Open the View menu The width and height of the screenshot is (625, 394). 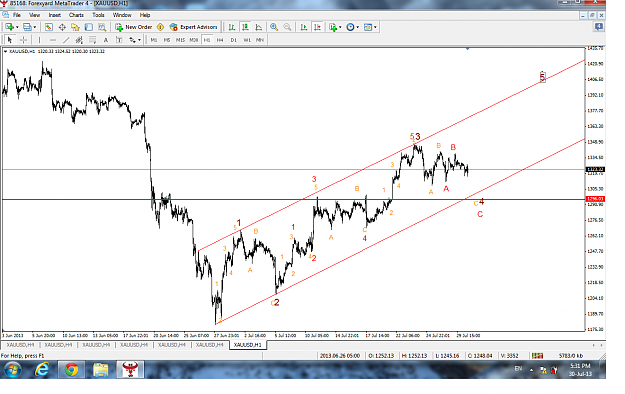[34, 15]
